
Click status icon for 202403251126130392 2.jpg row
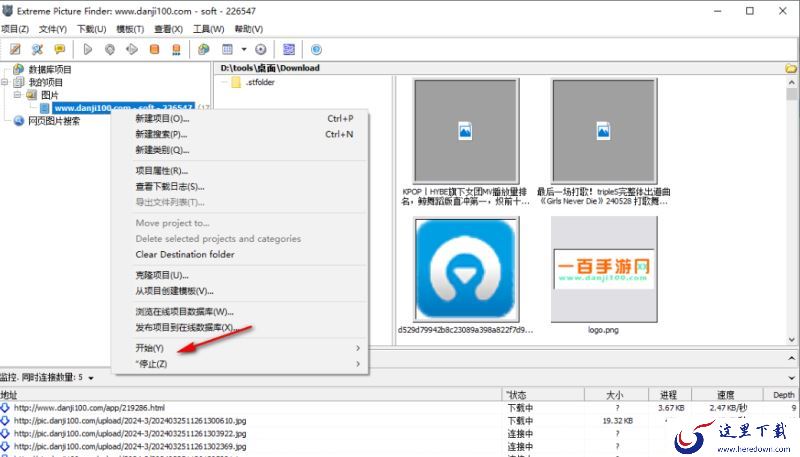click(x=5, y=433)
